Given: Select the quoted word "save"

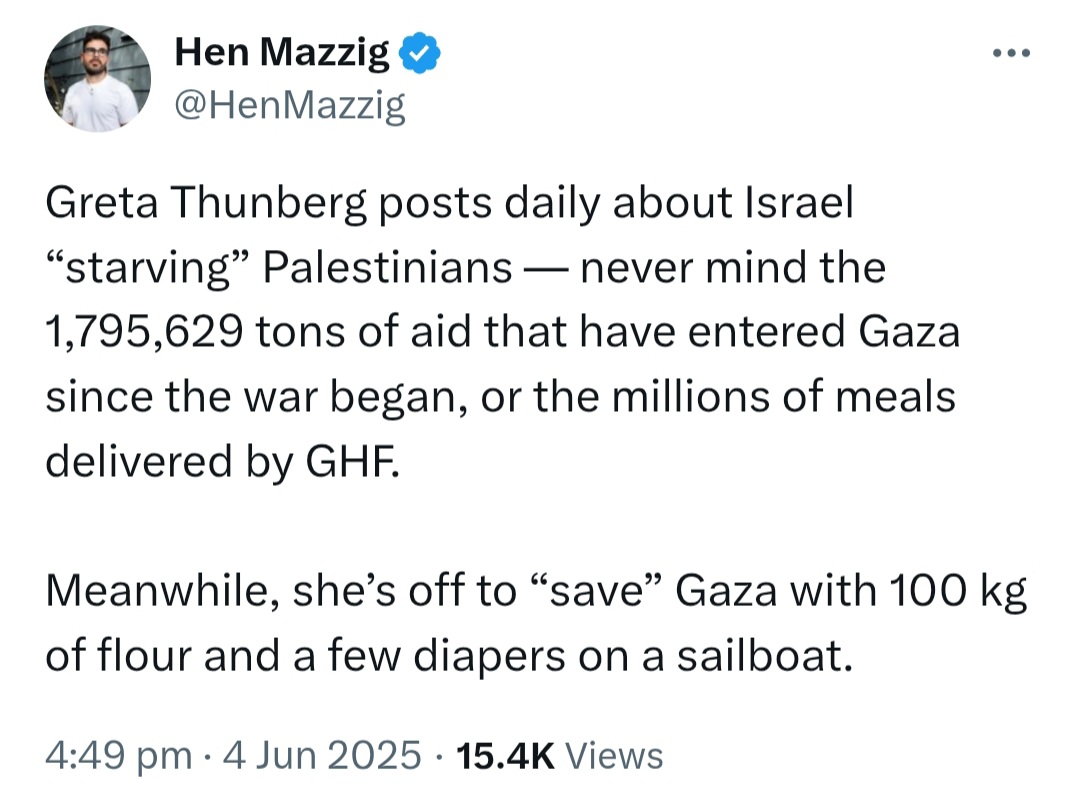Looking at the screenshot, I should 597,591.
